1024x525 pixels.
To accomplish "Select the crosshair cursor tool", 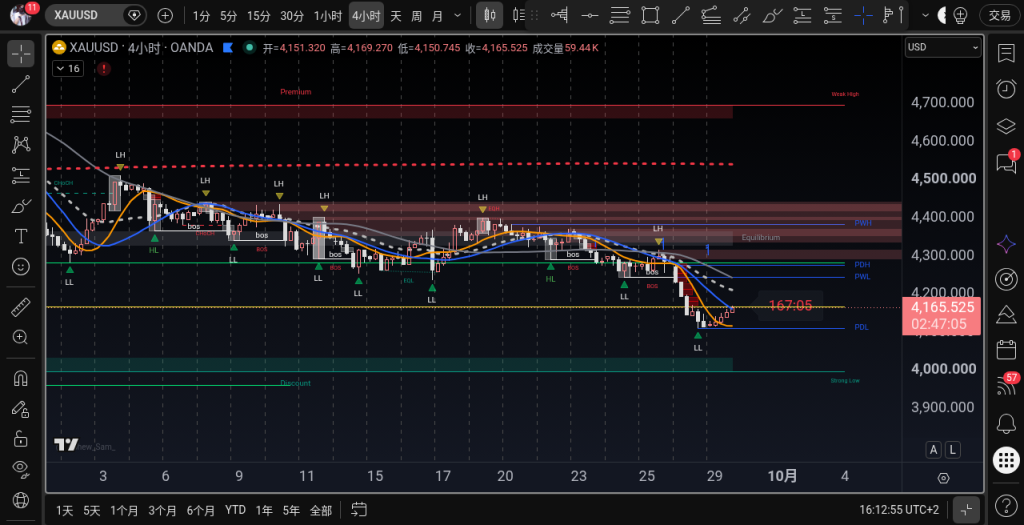I will pos(21,54).
